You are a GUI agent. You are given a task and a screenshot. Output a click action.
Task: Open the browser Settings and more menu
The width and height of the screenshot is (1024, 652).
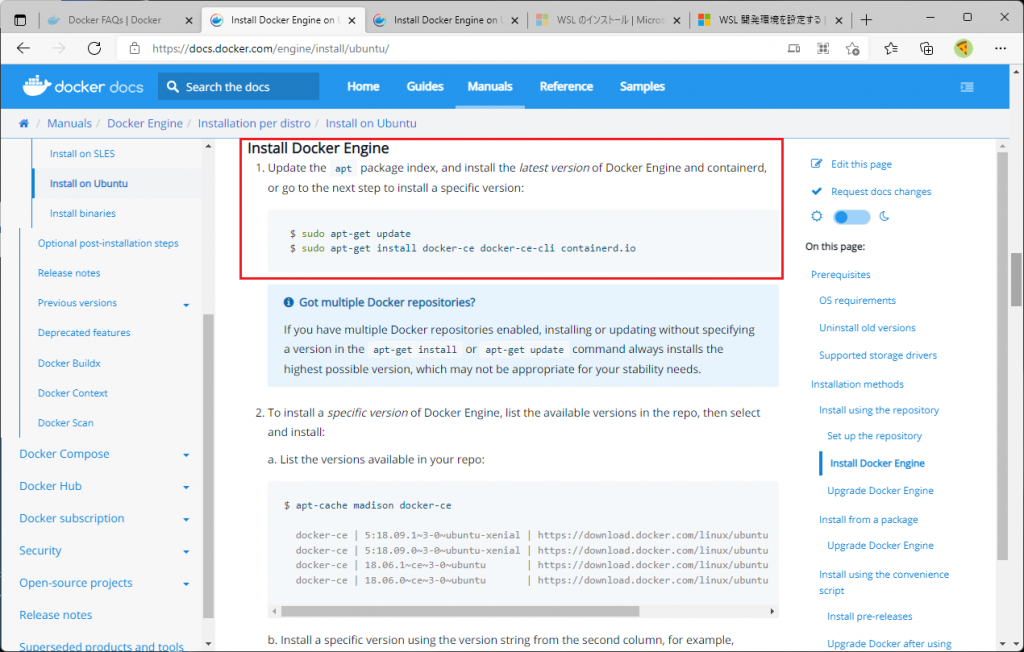pos(1000,48)
